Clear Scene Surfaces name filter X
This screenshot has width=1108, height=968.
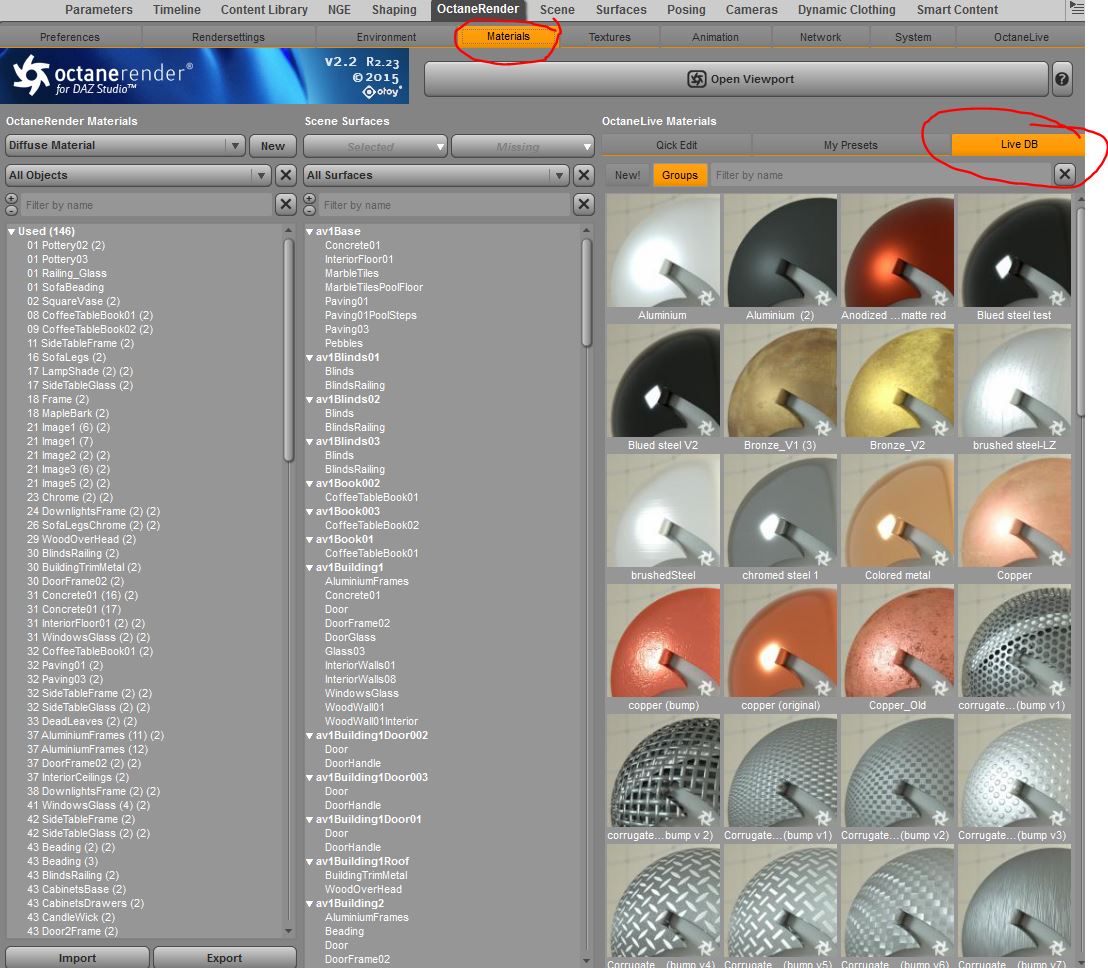coord(584,205)
